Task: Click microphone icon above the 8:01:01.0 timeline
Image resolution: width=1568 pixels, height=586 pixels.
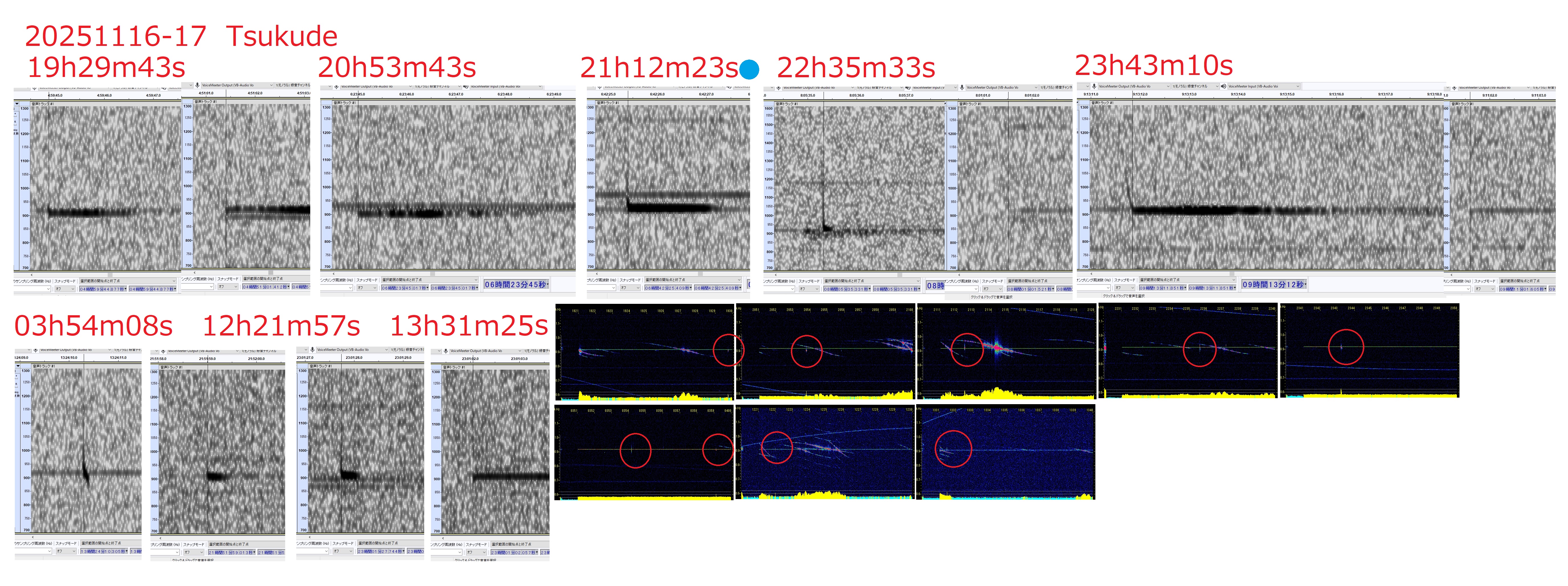Action: pyautogui.click(x=962, y=87)
